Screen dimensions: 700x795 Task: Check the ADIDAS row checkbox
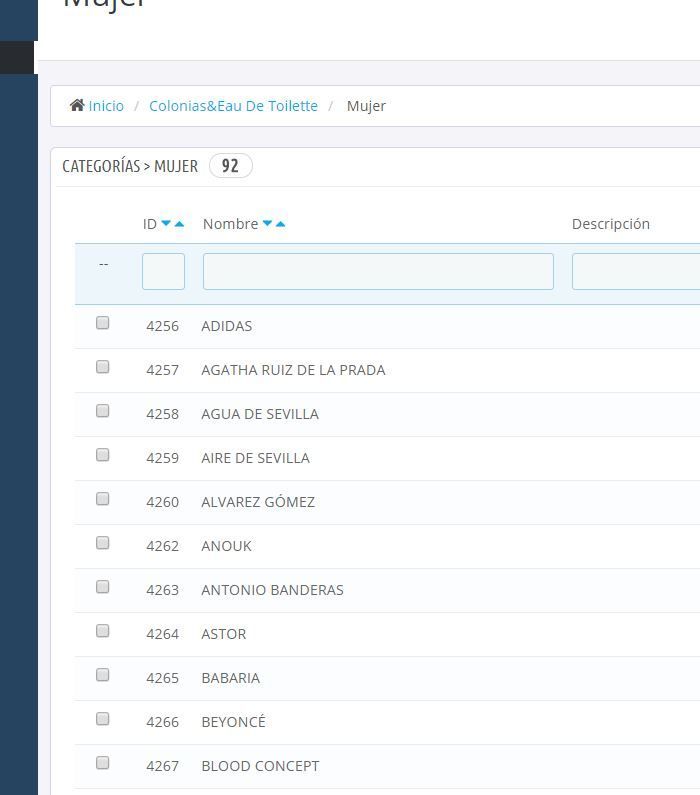(102, 323)
